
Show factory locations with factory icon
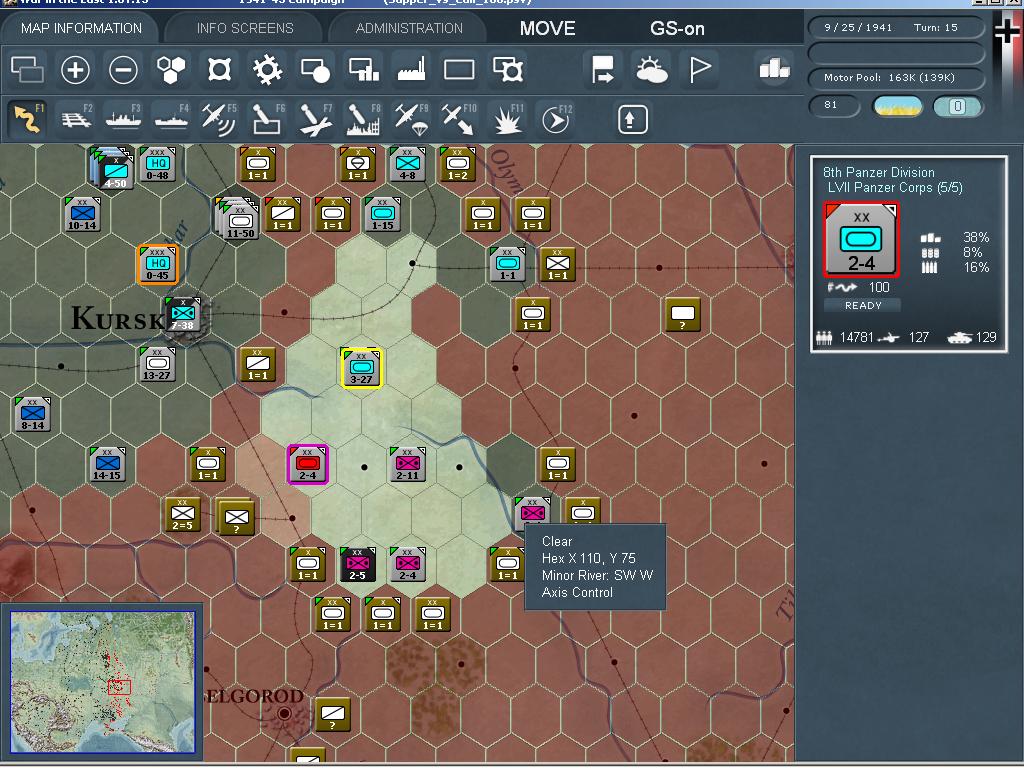click(x=411, y=70)
